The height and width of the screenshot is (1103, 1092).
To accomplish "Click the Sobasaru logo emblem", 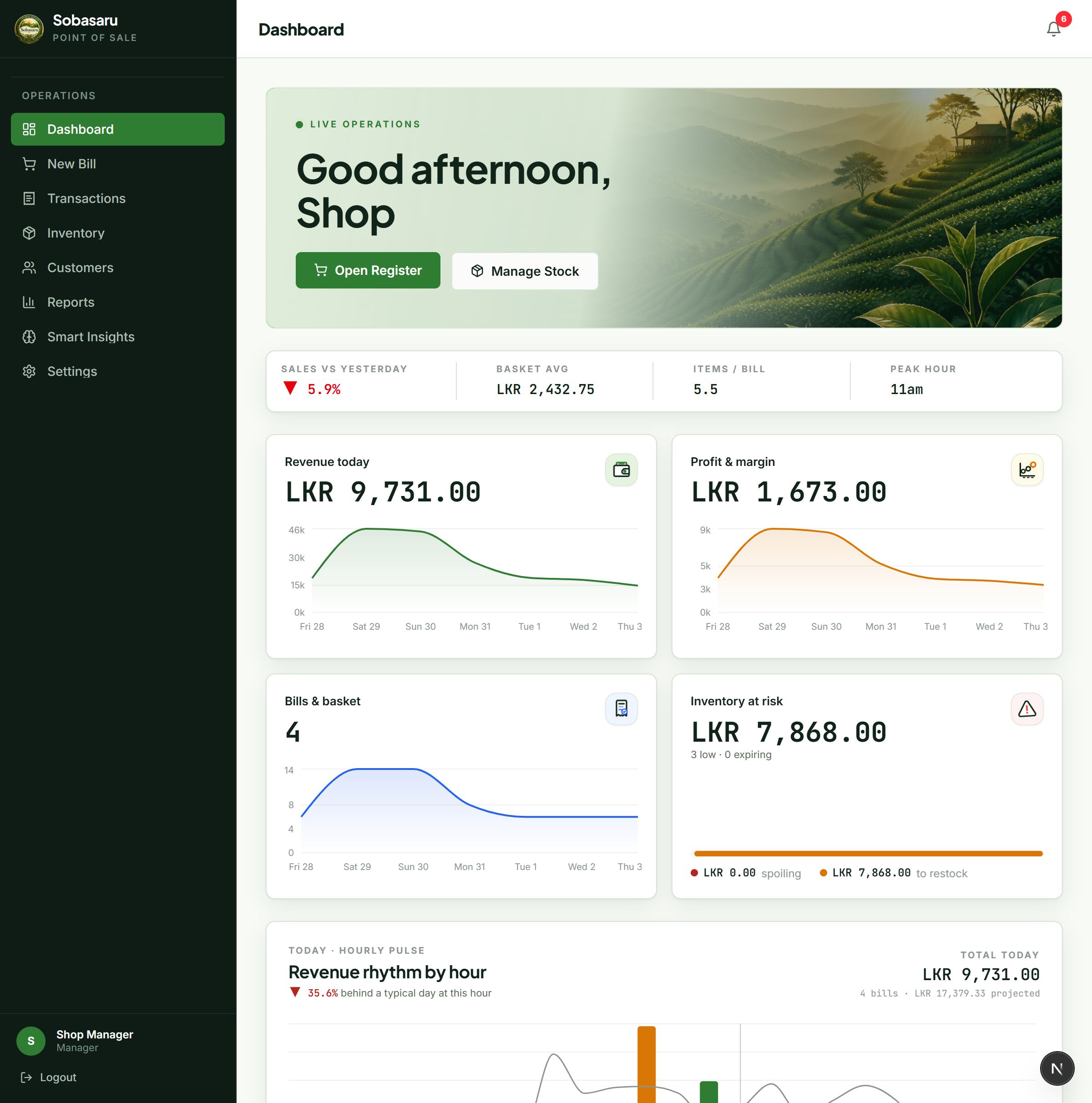I will click(x=29, y=29).
